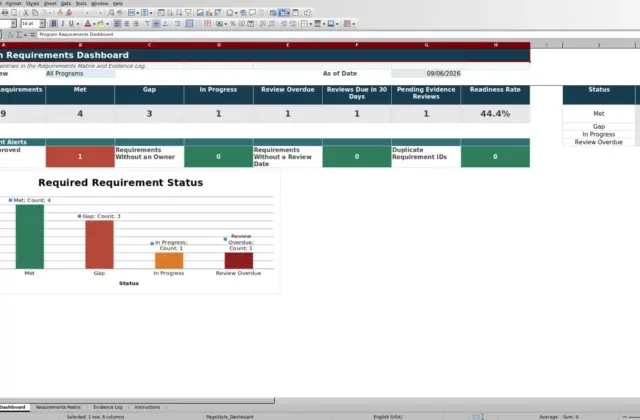Click the Sum sigma icon in formula bar
The image size is (640, 420).
19,35
